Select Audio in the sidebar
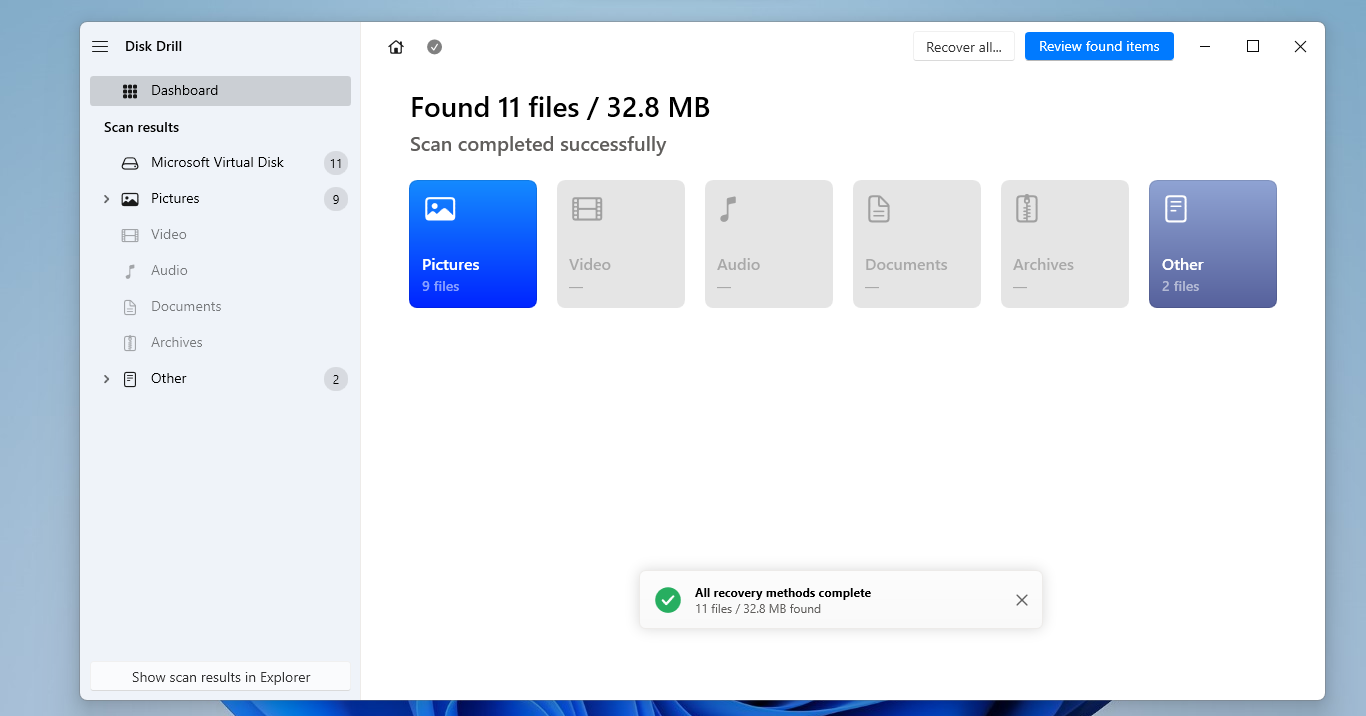The width and height of the screenshot is (1366, 716). (x=220, y=271)
